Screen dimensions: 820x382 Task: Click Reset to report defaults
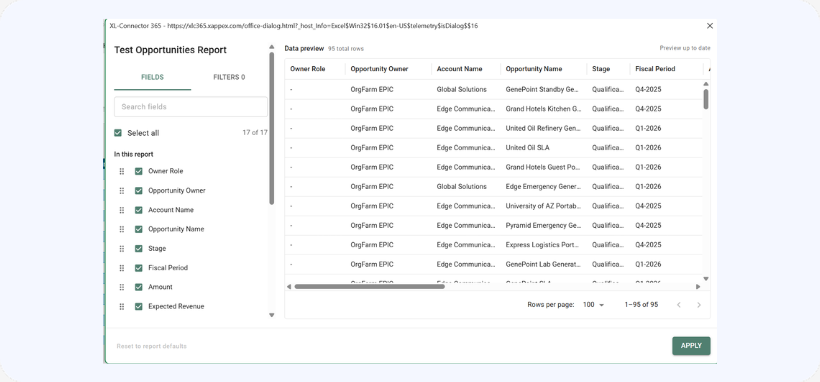point(152,346)
